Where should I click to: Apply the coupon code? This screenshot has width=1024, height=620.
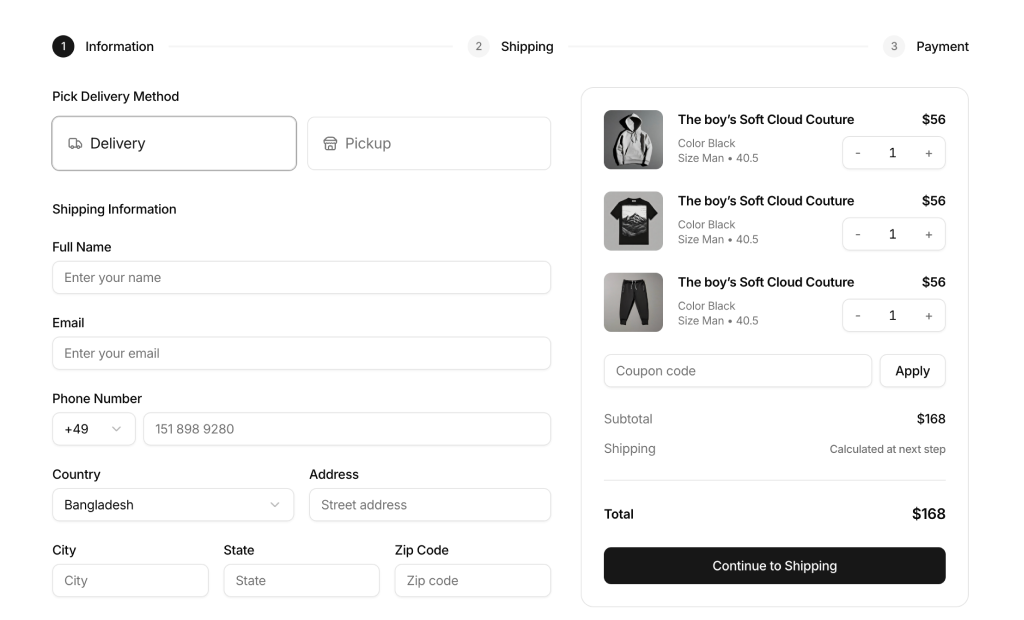[x=912, y=370]
